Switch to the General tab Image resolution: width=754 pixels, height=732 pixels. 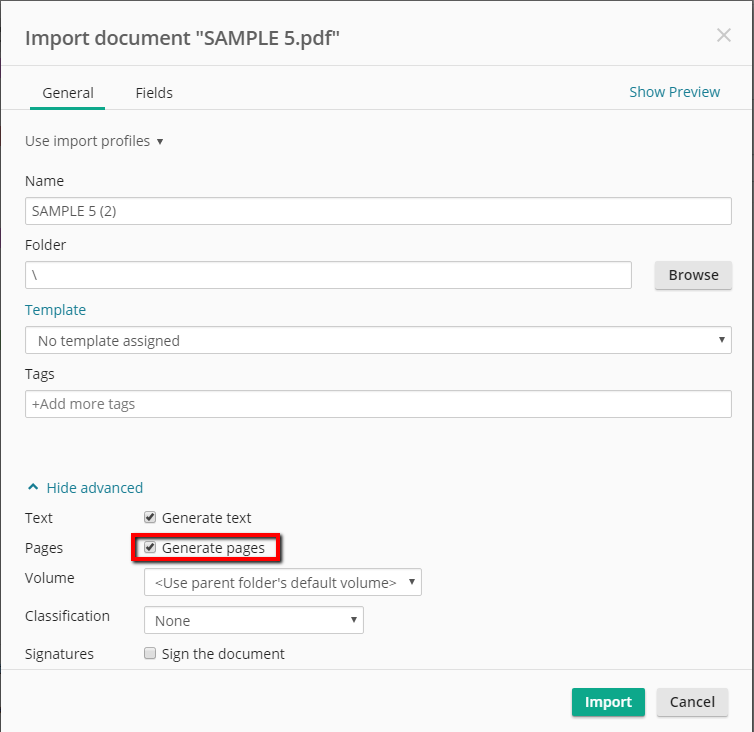click(x=68, y=93)
